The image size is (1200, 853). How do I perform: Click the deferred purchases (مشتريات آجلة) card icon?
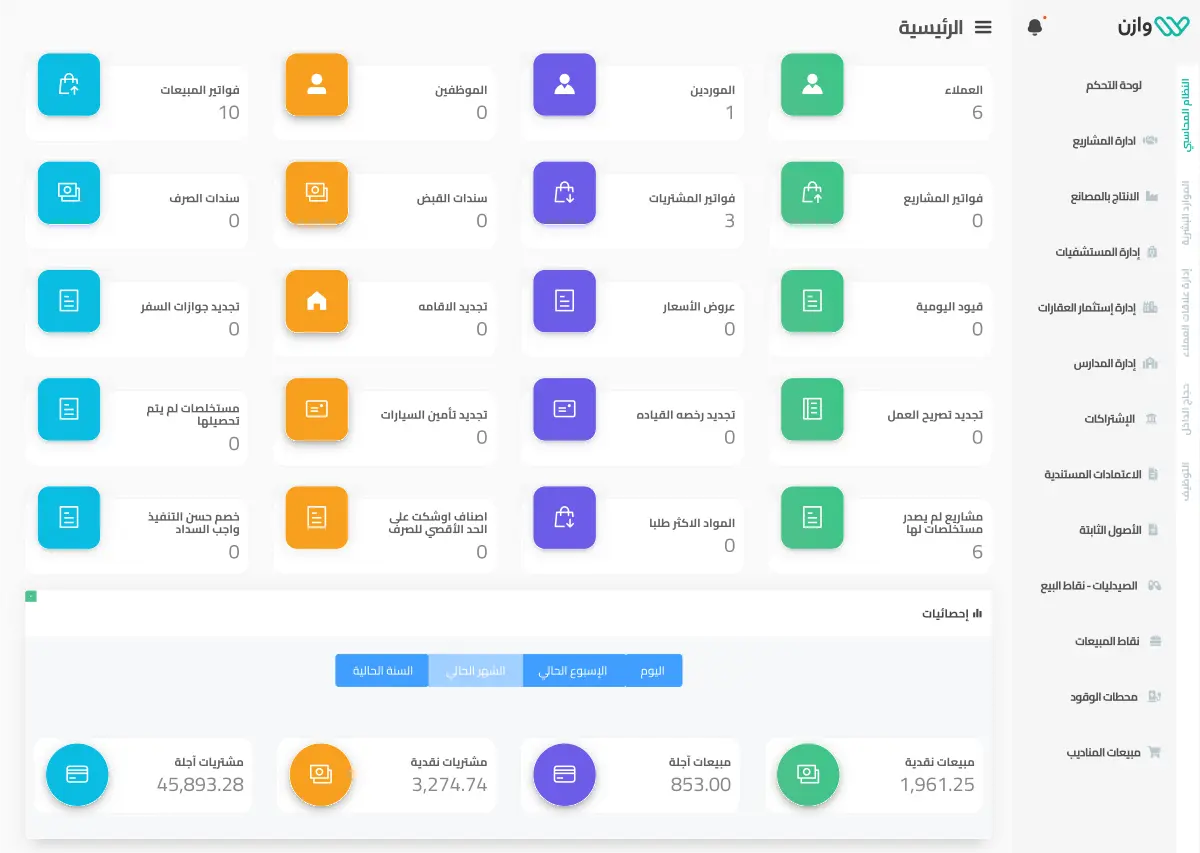click(77, 774)
